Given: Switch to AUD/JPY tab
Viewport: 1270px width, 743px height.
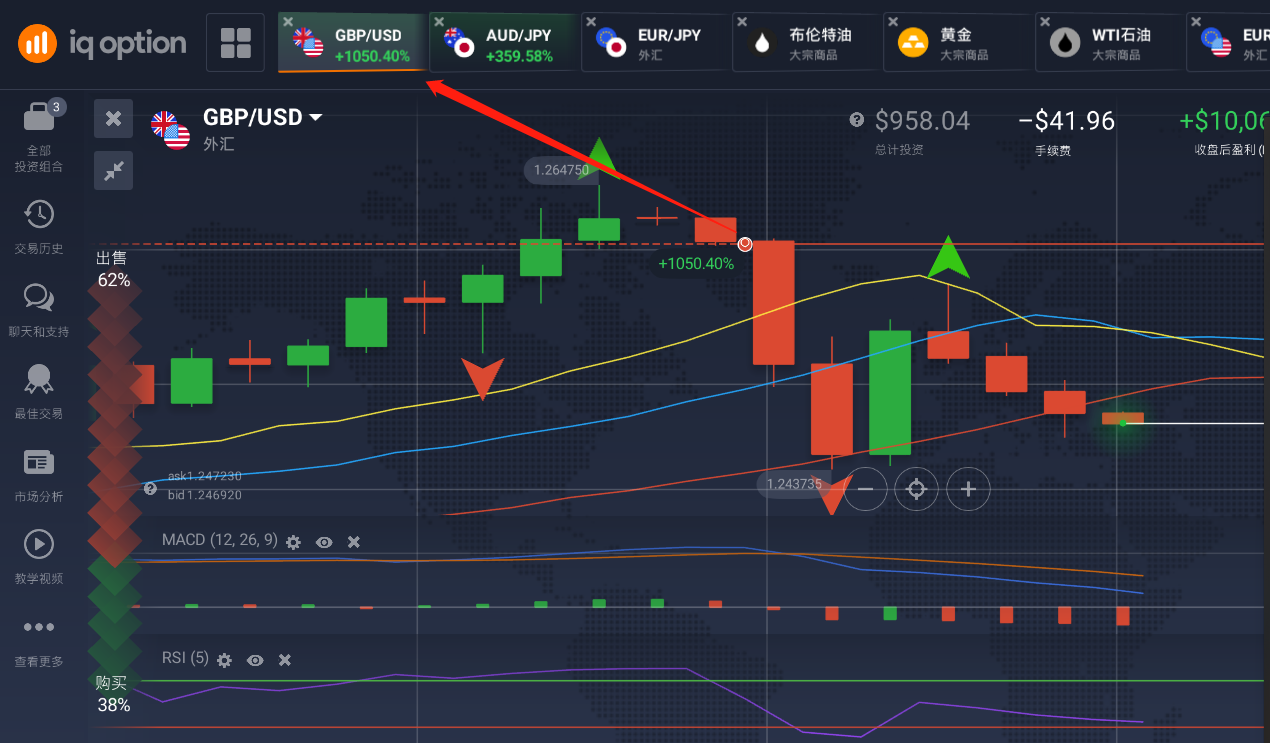Looking at the screenshot, I should (504, 43).
